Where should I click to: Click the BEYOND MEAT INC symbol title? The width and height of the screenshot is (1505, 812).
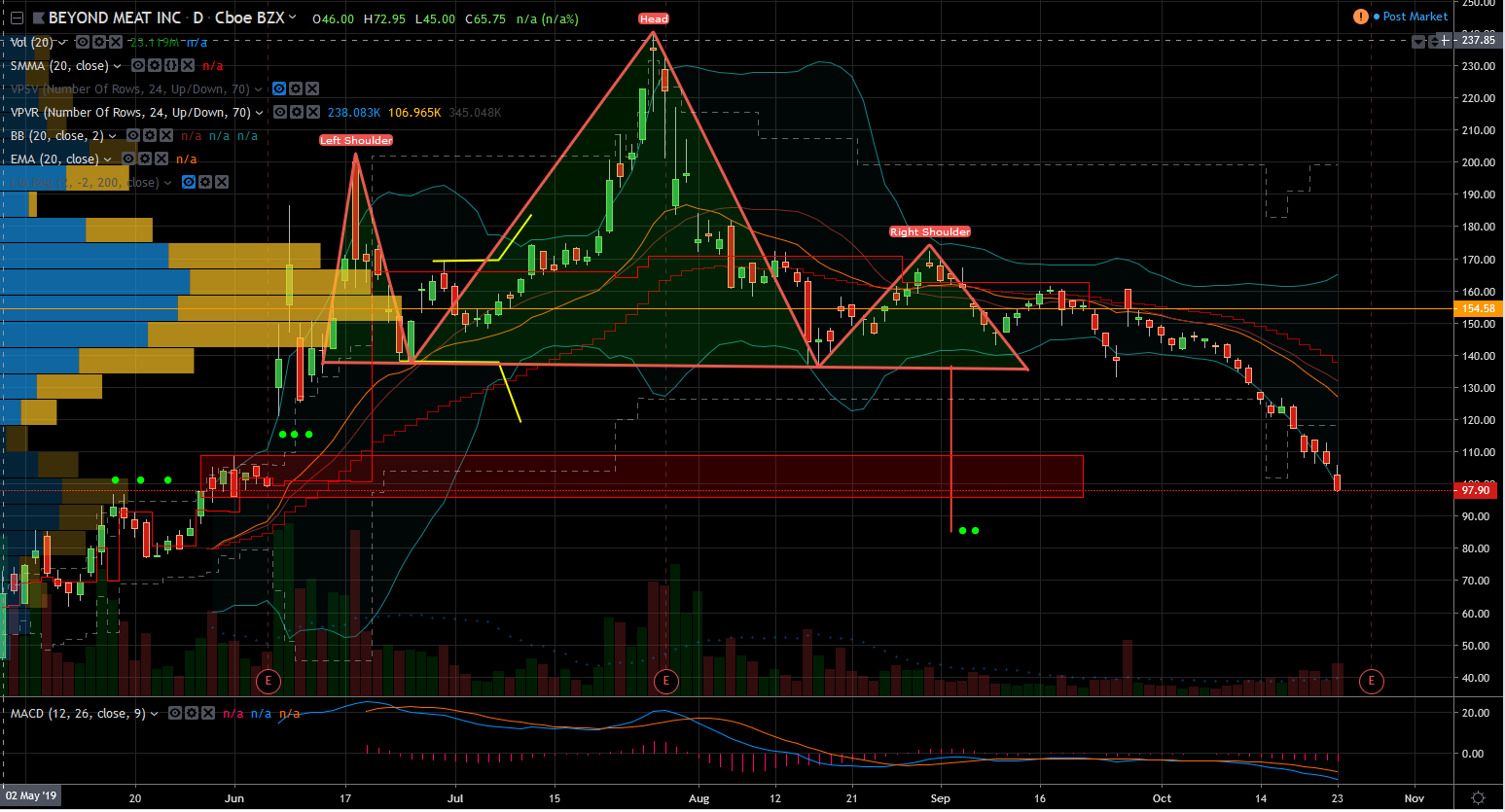click(115, 18)
